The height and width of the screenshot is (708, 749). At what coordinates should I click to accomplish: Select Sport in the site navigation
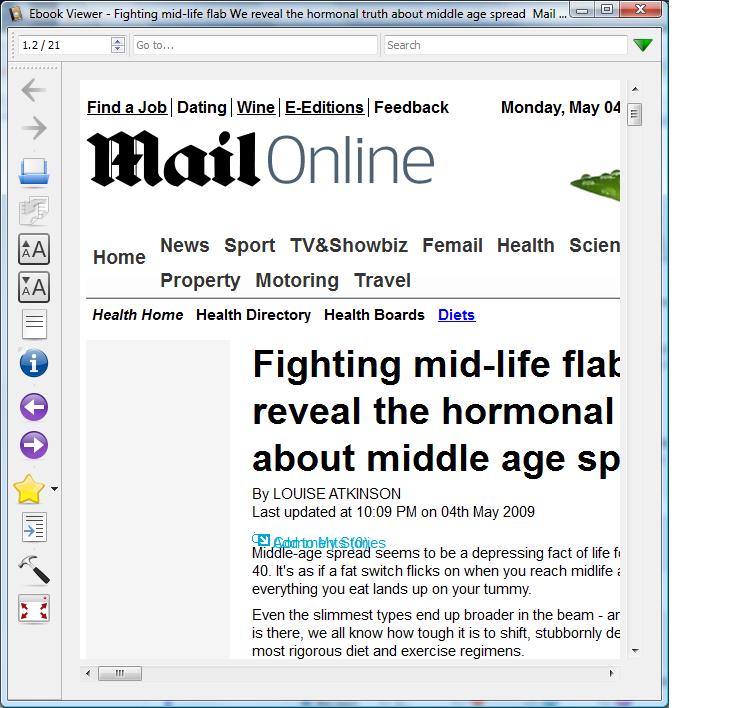[x=249, y=245]
